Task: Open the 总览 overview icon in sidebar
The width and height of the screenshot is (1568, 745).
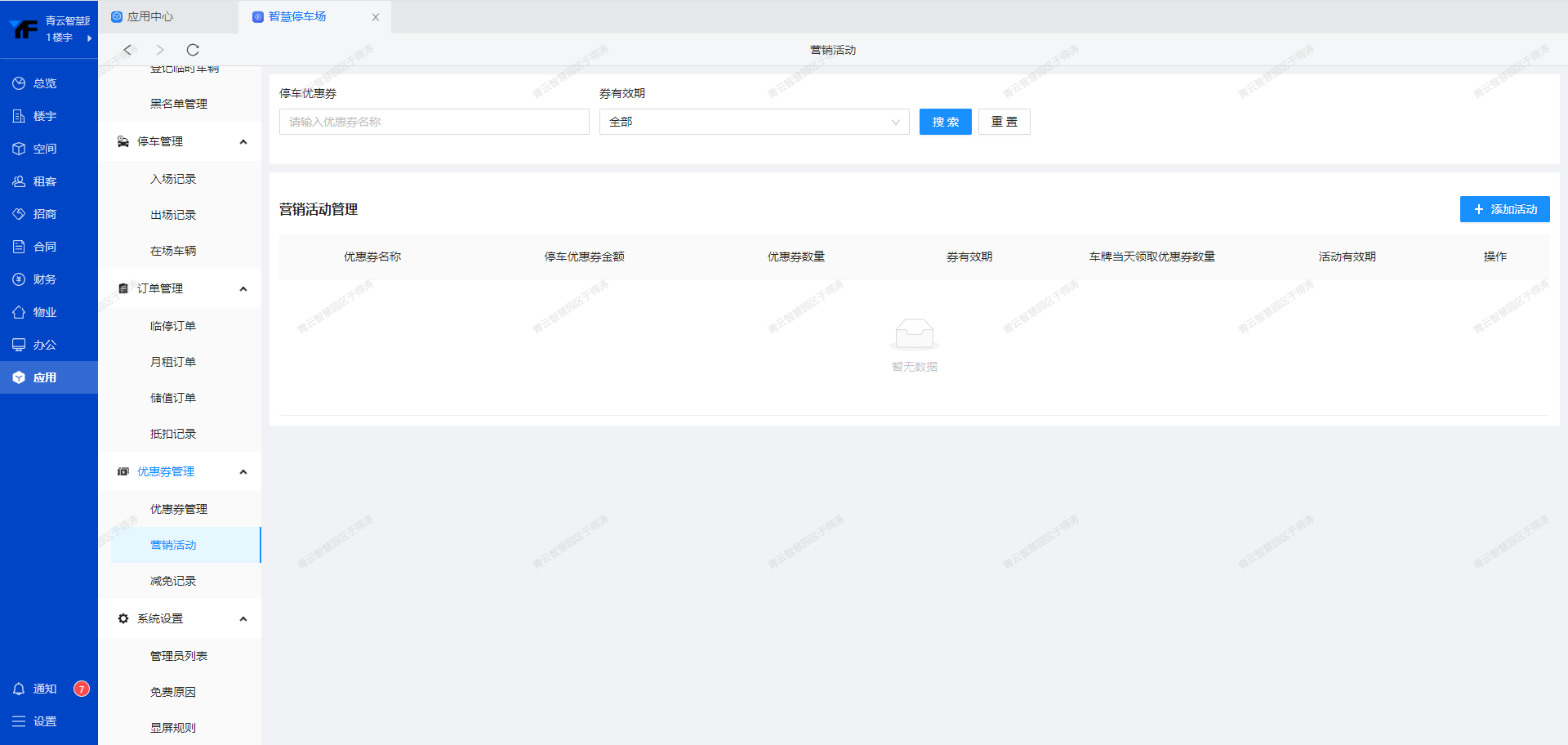Action: point(19,83)
